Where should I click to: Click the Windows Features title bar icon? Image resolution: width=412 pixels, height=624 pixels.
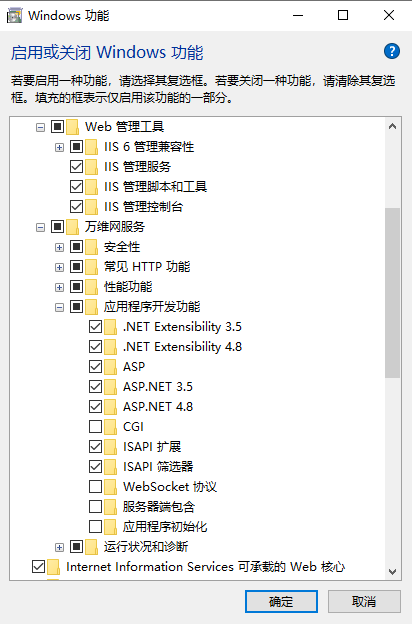point(15,16)
